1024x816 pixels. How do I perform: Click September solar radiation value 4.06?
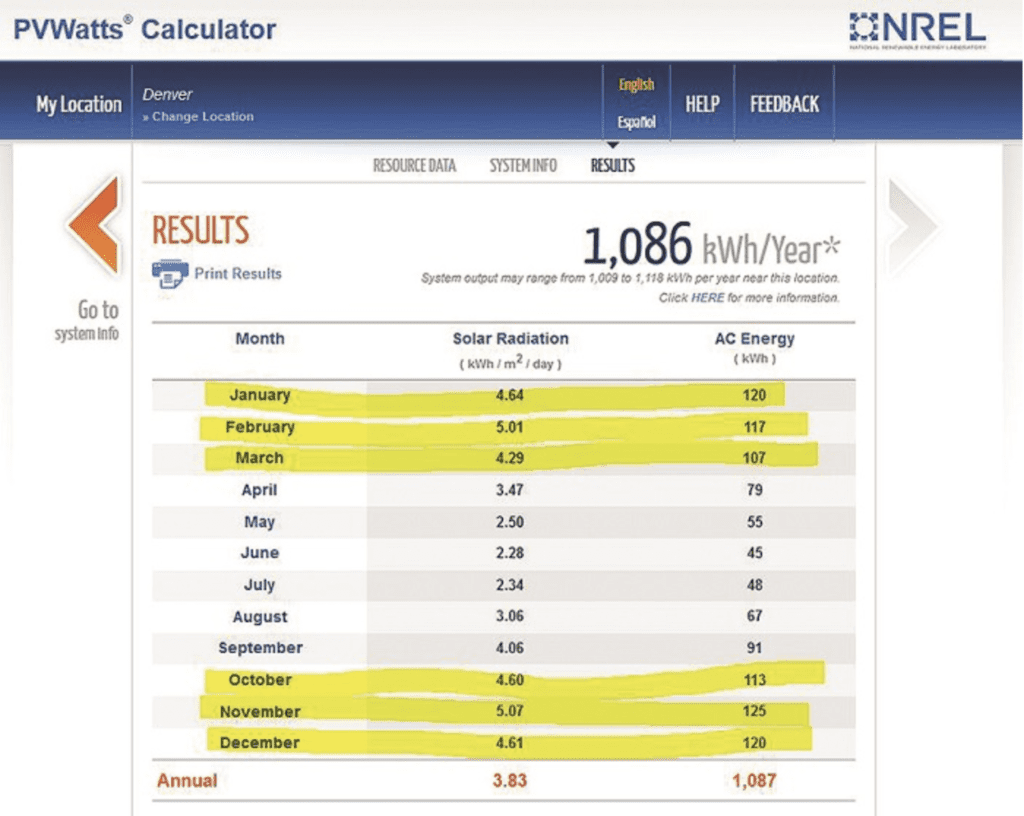point(509,648)
